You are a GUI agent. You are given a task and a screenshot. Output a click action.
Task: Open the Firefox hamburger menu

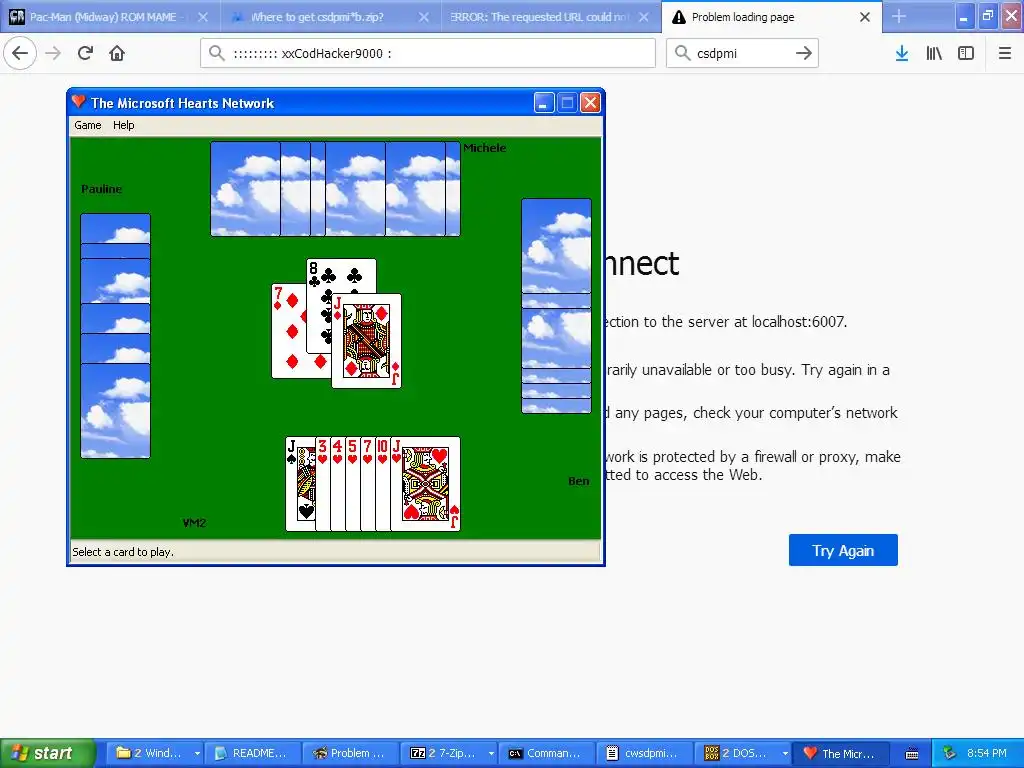[x=1005, y=53]
